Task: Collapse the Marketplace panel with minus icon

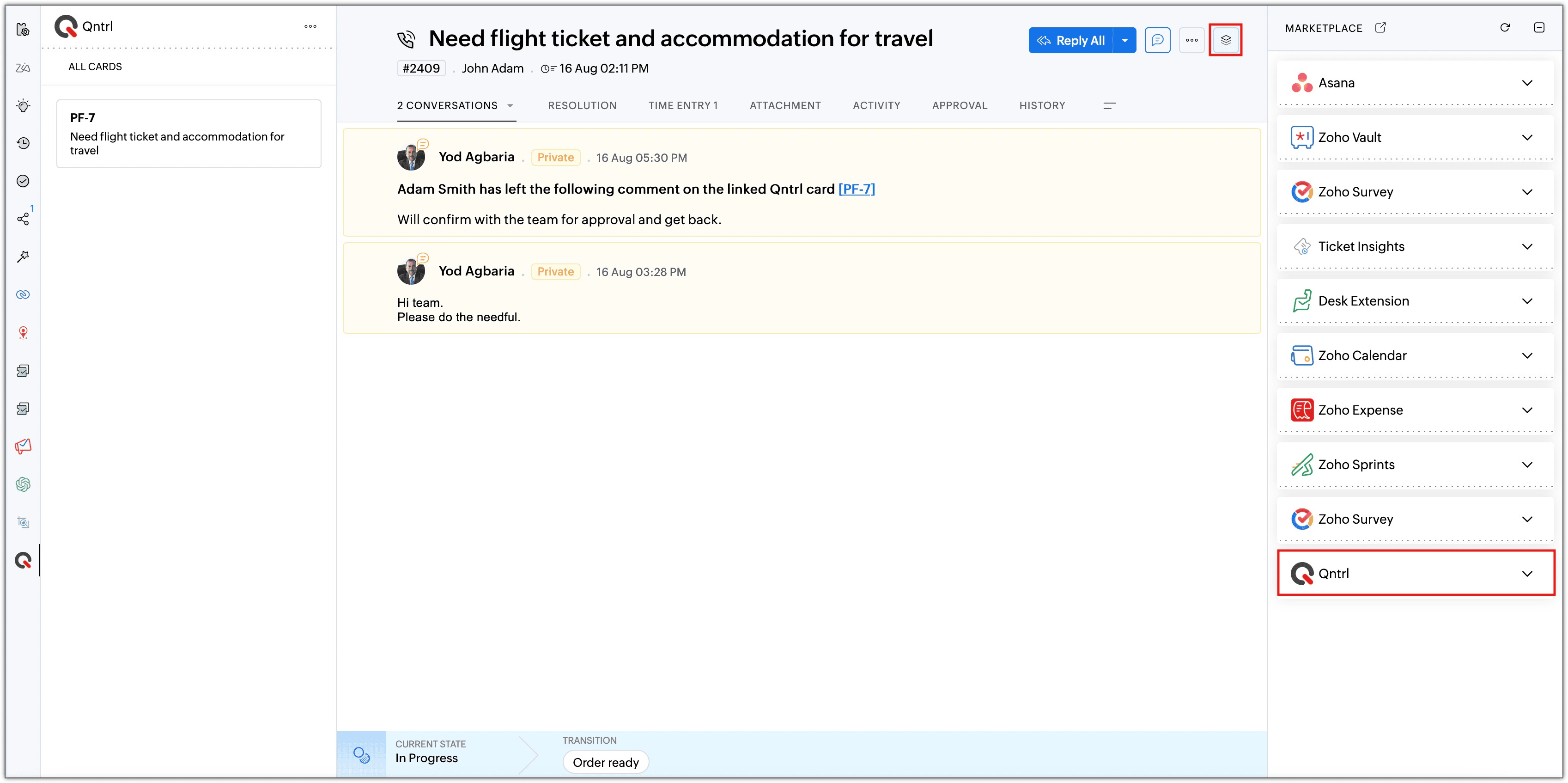Action: click(x=1539, y=27)
